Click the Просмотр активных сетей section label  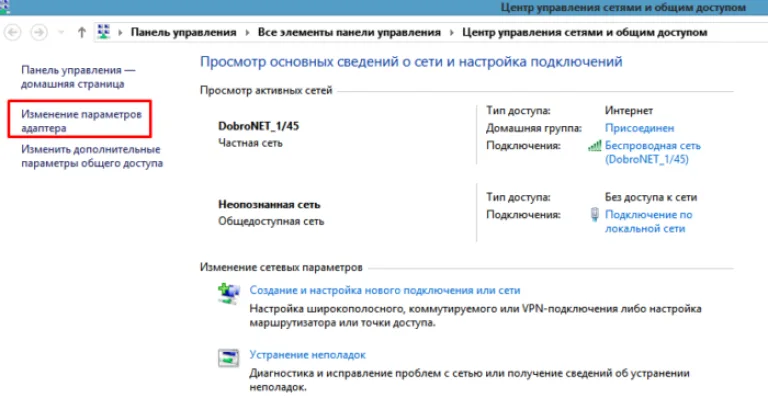[x=266, y=91]
